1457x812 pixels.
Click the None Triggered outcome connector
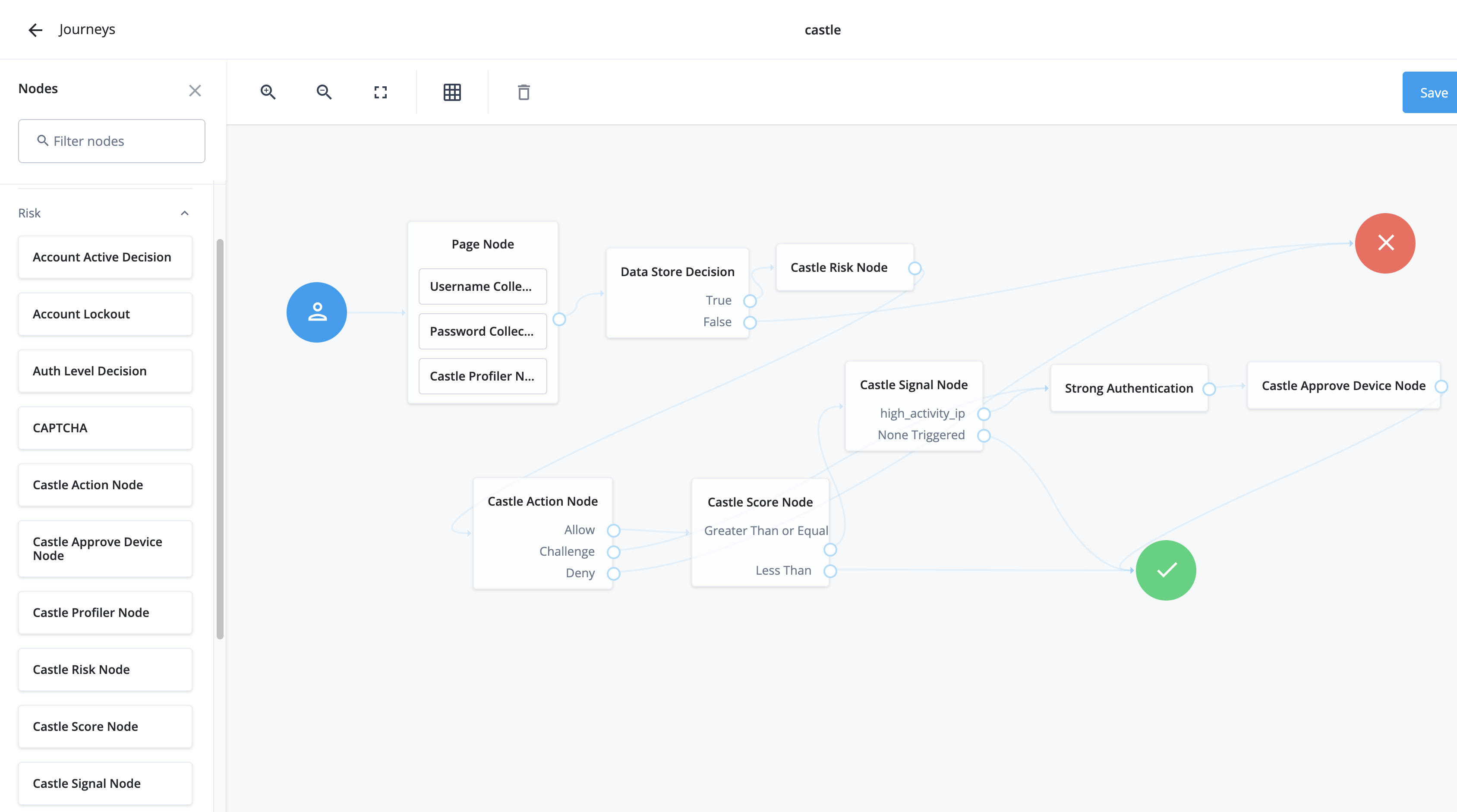coord(984,435)
